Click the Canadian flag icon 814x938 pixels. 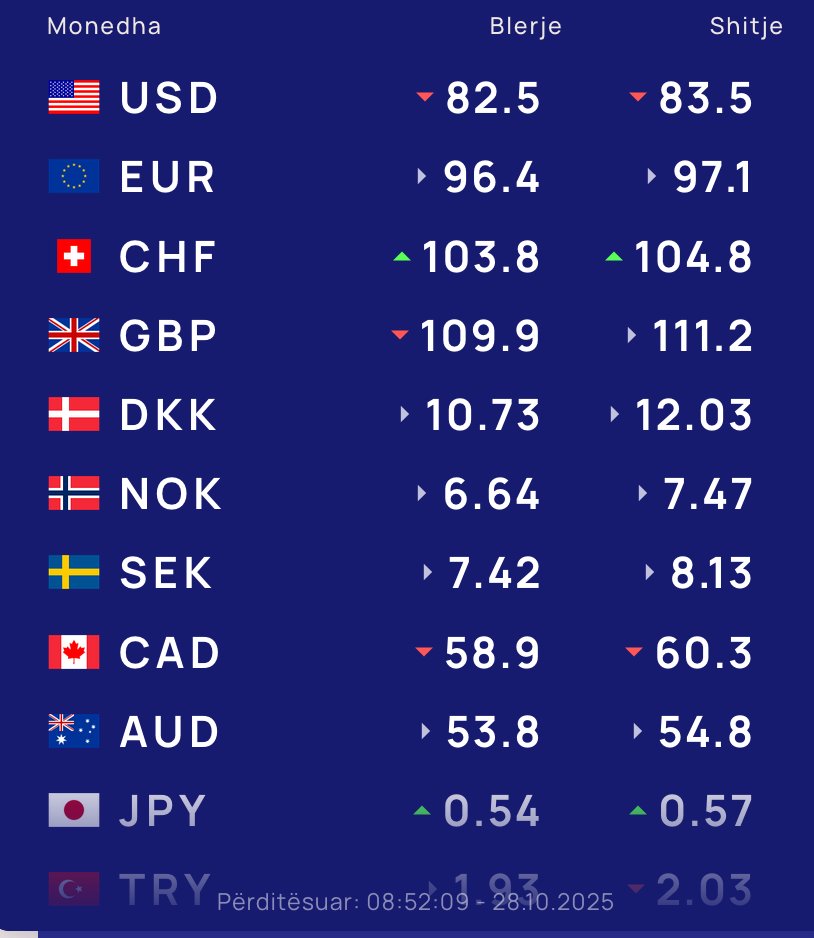[x=74, y=652]
